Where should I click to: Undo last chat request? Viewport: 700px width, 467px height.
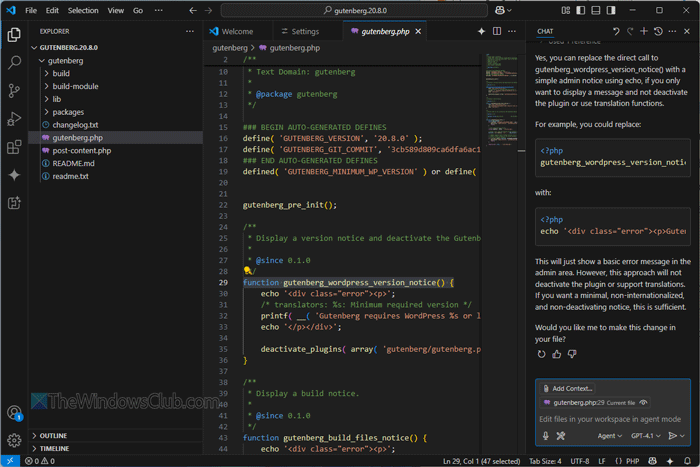pos(616,31)
